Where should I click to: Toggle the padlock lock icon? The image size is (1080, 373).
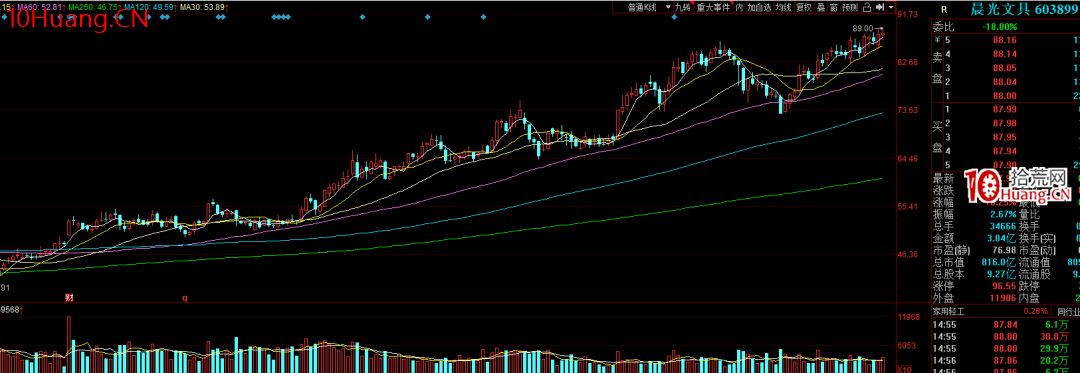pos(867,7)
